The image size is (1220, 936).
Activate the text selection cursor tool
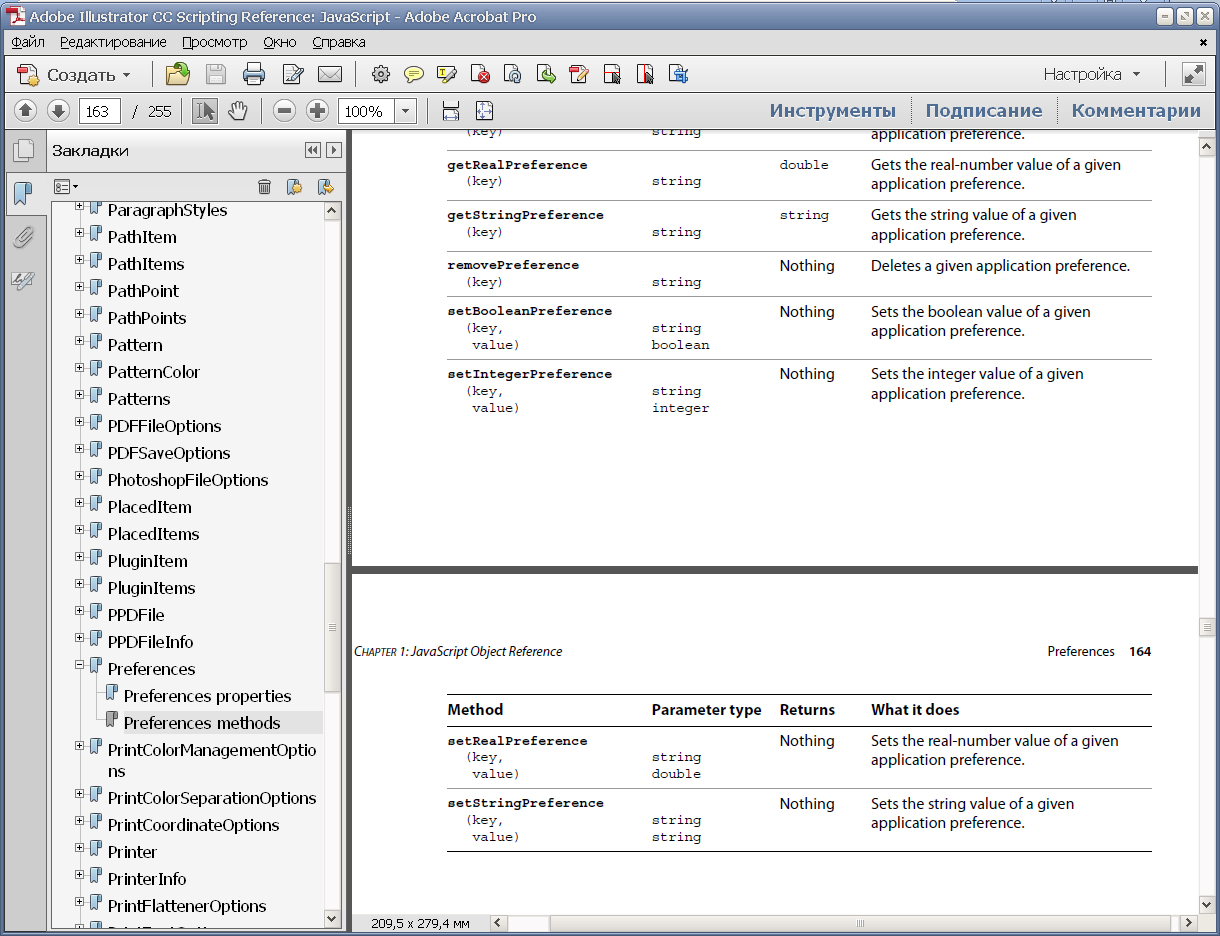point(205,111)
